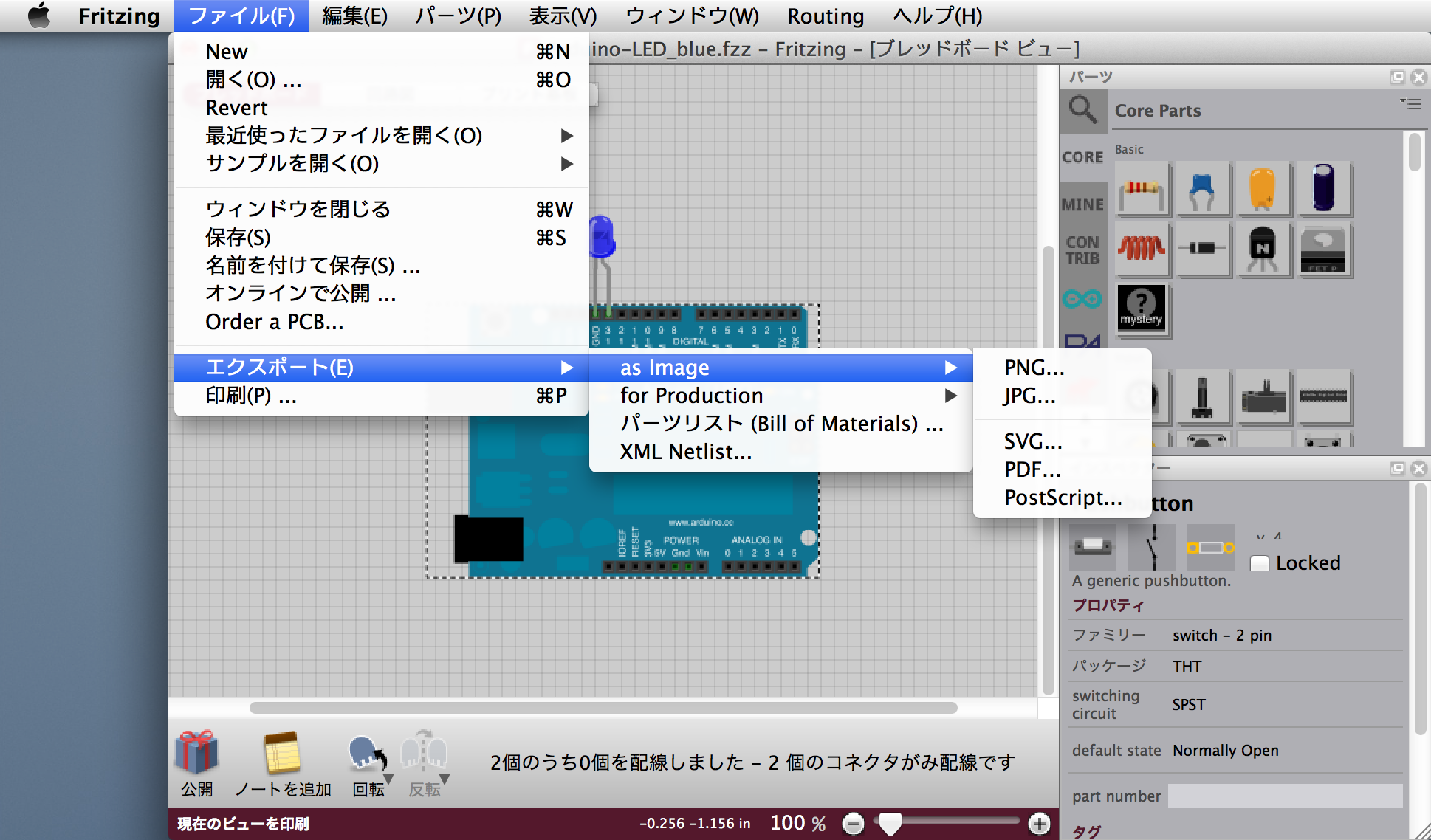Viewport: 1431px width, 840px height.
Task: Choose the Print menu entry
Action: tap(381, 396)
